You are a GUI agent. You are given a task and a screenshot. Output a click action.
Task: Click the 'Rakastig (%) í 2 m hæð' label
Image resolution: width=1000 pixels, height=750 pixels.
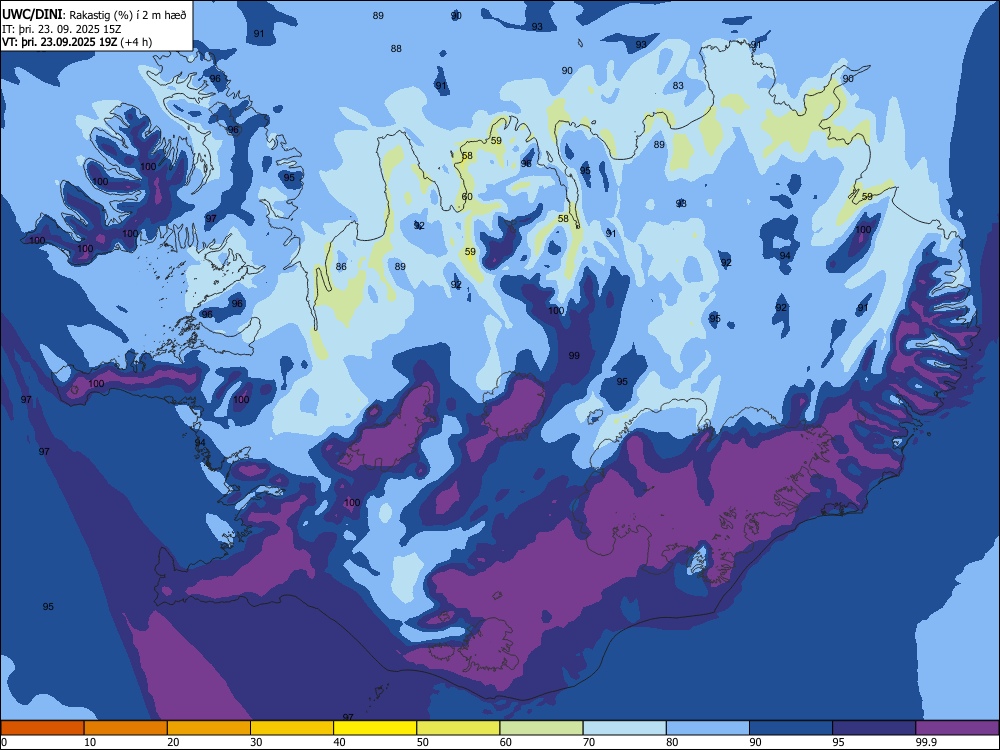[128, 15]
